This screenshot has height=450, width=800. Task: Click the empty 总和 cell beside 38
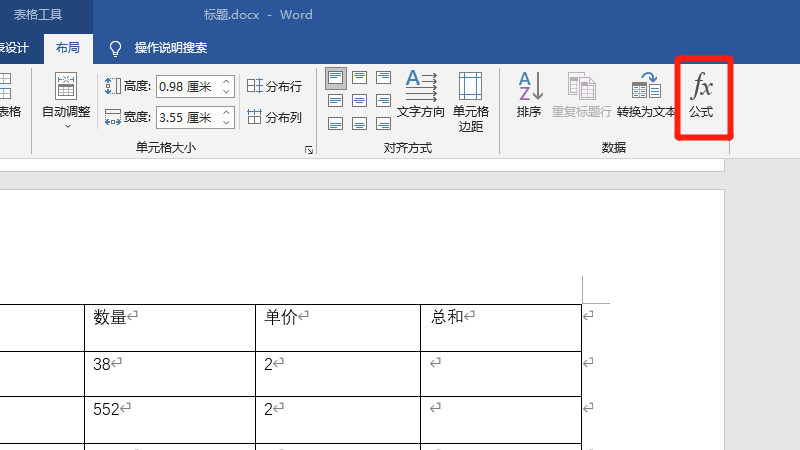[x=500, y=373]
